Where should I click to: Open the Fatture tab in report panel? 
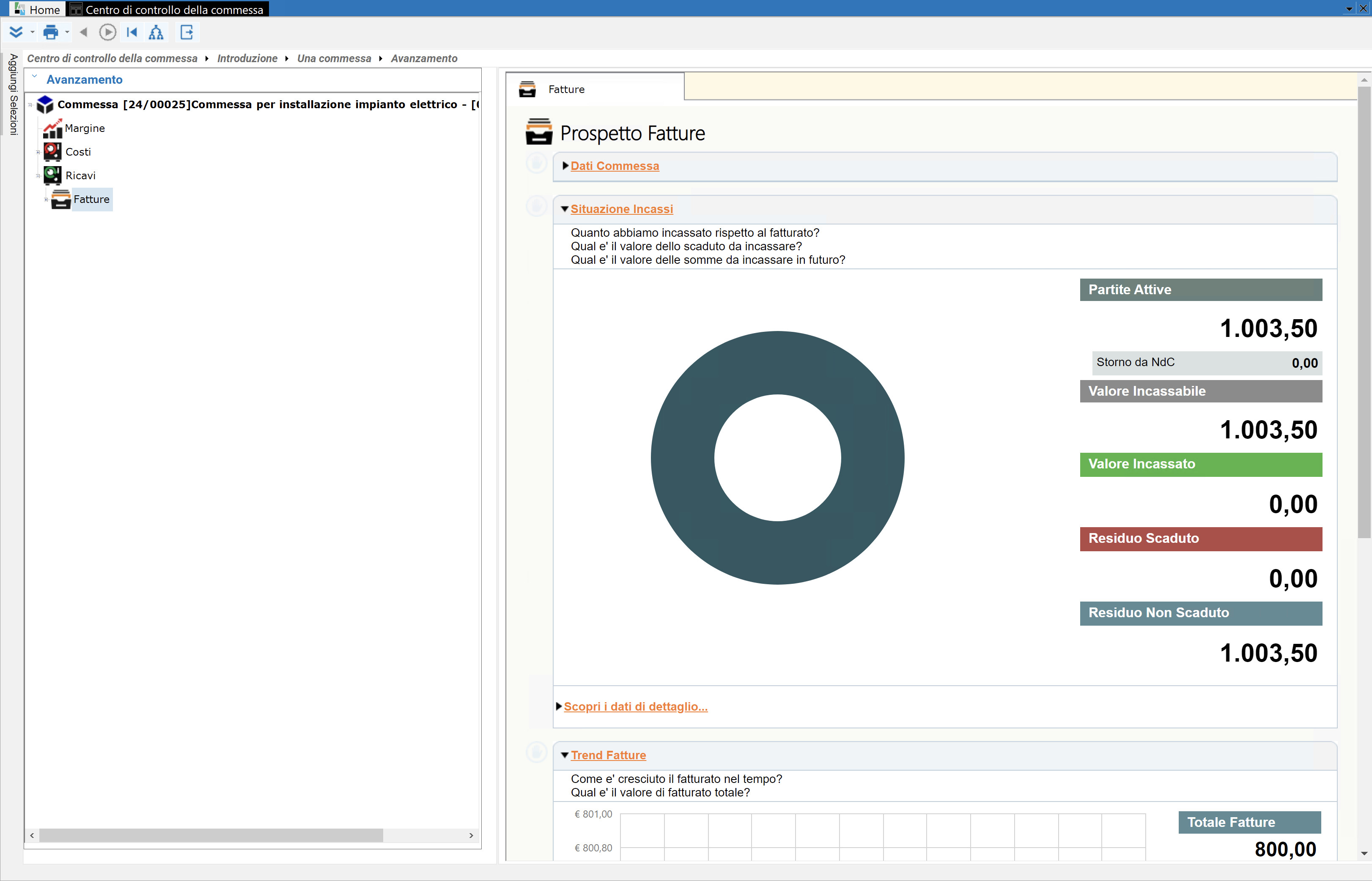tap(595, 89)
